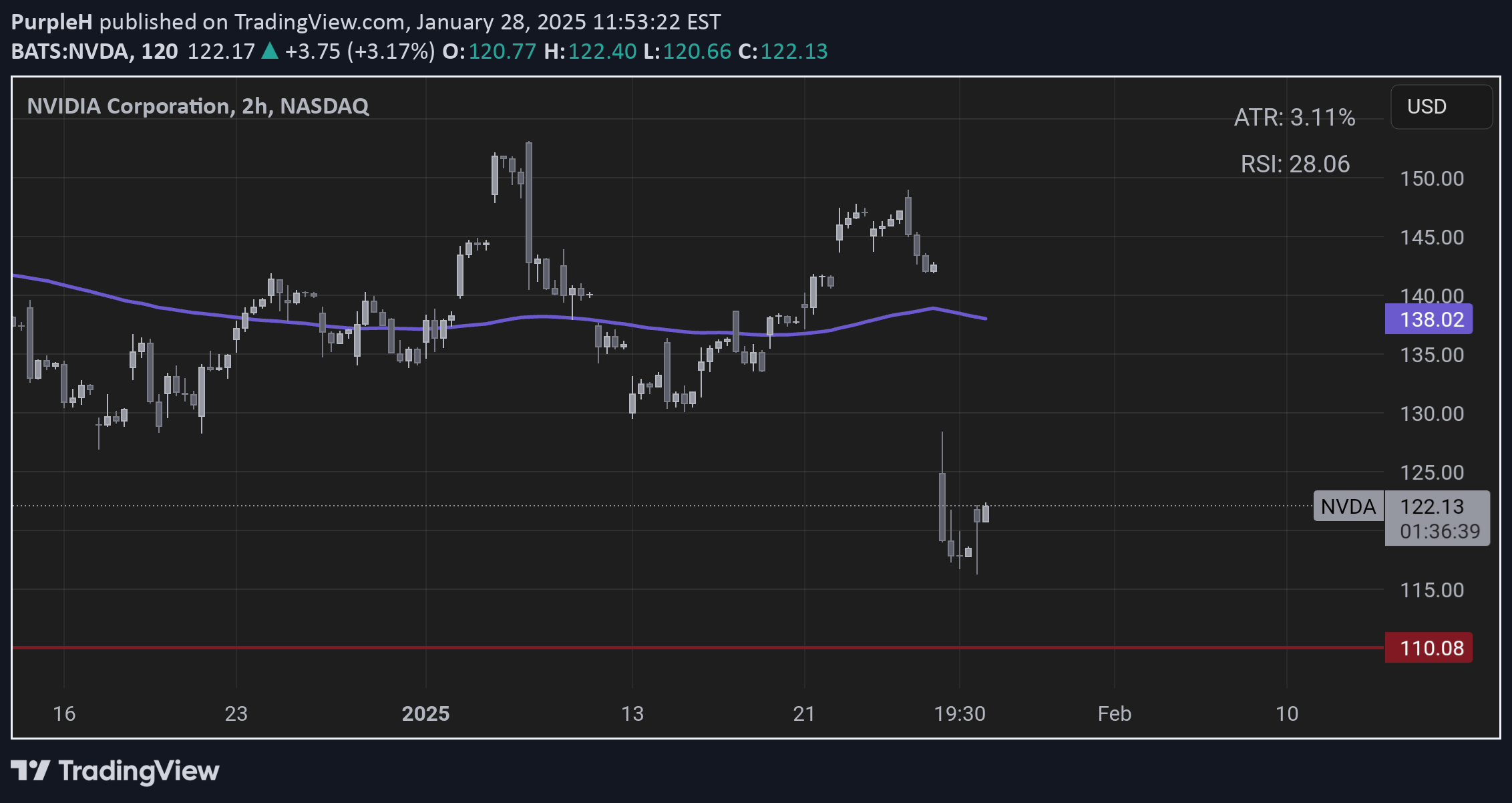Click the 122.13 current price label
Screen dimensions: 1512x803
[x=1432, y=506]
